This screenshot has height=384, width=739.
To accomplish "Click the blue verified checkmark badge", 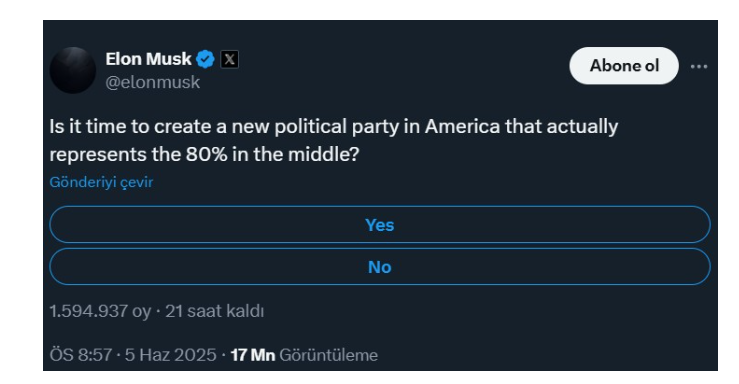I will [x=205, y=59].
